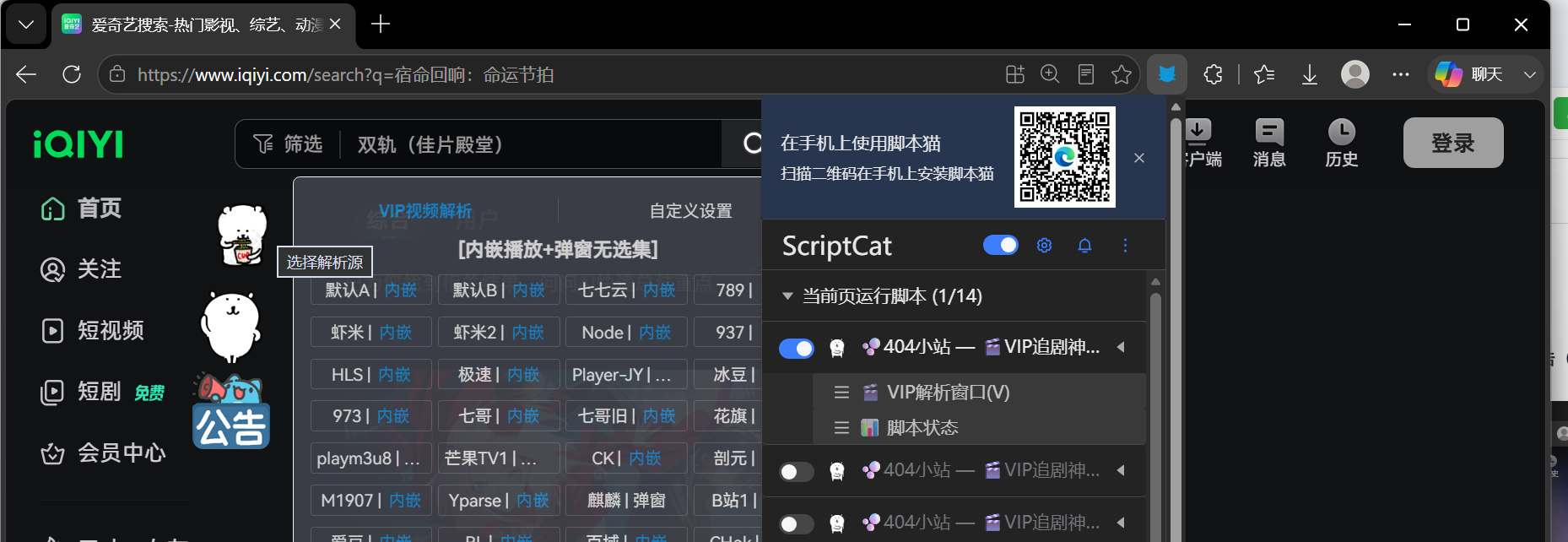The image size is (1568, 542).
Task: Enable the second 404小站 script toggle
Action: 797,471
